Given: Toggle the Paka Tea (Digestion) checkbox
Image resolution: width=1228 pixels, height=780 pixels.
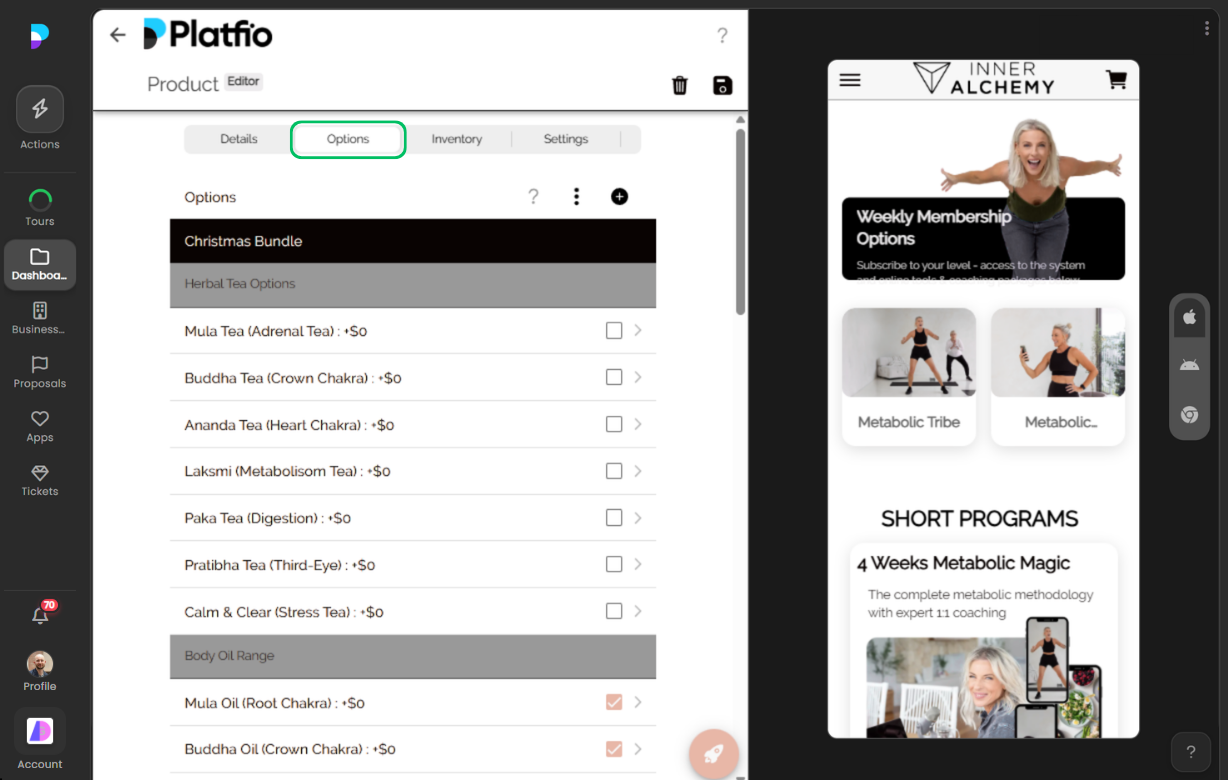Looking at the screenshot, I should pyautogui.click(x=614, y=518).
